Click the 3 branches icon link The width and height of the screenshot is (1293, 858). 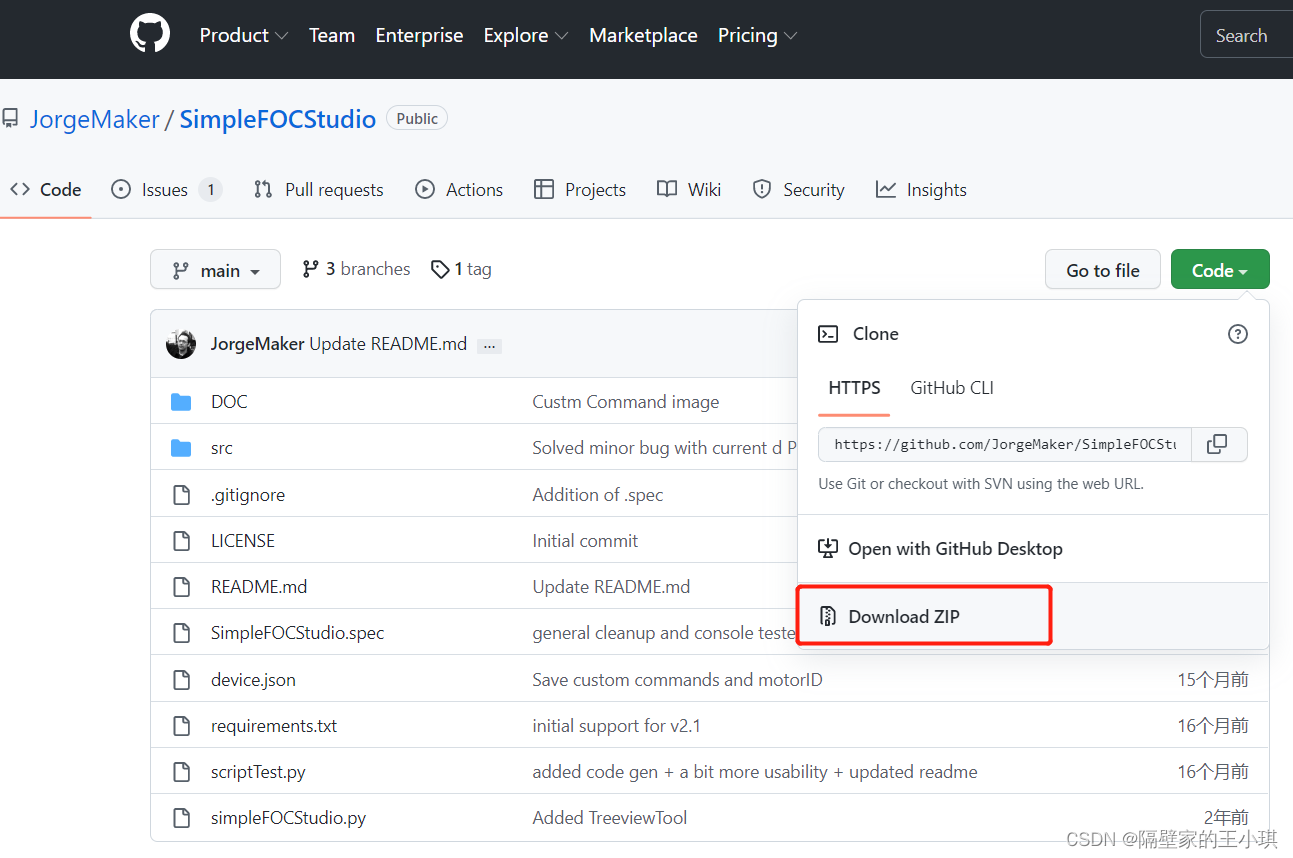click(311, 269)
